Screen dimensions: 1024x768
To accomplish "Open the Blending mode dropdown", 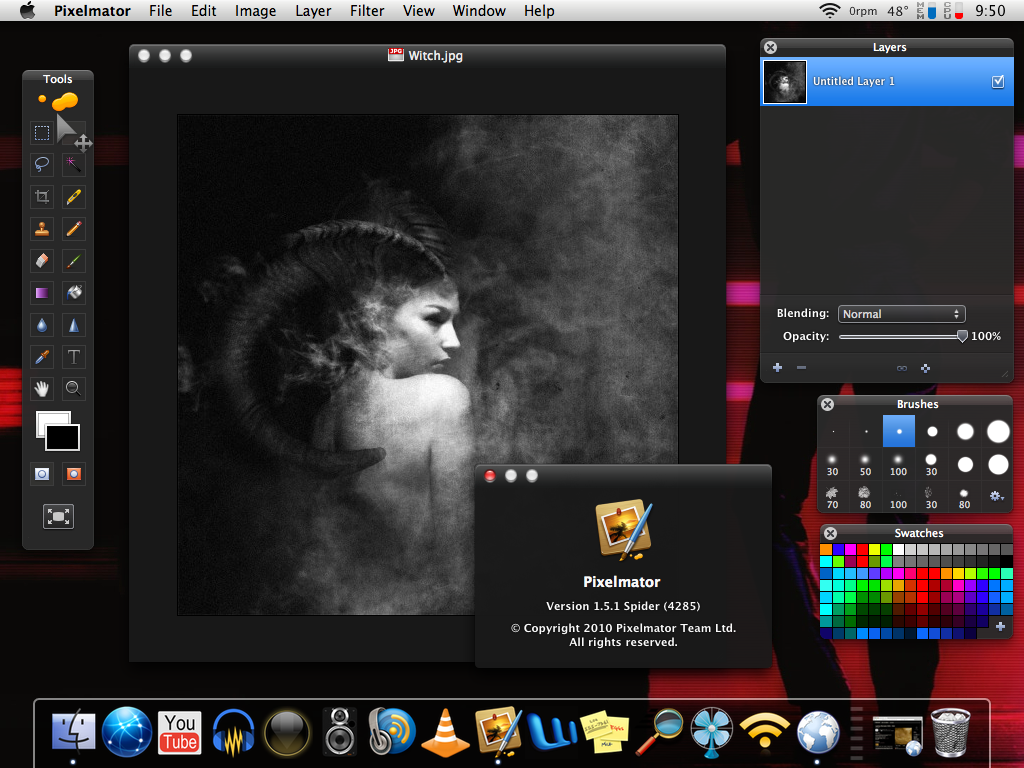I will [901, 314].
